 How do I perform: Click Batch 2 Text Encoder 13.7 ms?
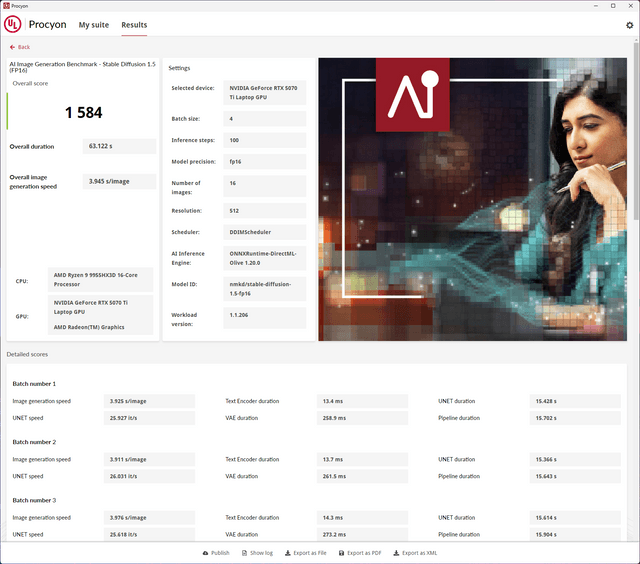(x=362, y=460)
